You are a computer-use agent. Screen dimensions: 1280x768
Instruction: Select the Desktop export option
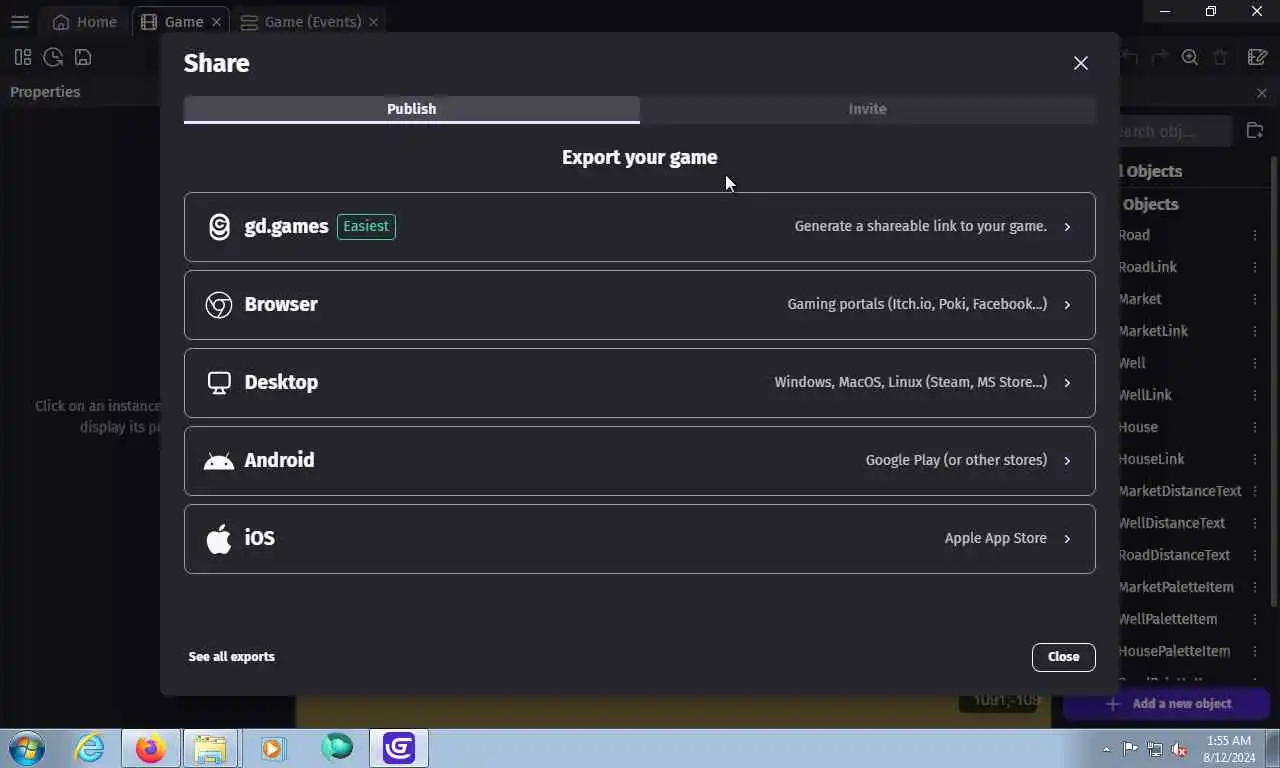(639, 383)
